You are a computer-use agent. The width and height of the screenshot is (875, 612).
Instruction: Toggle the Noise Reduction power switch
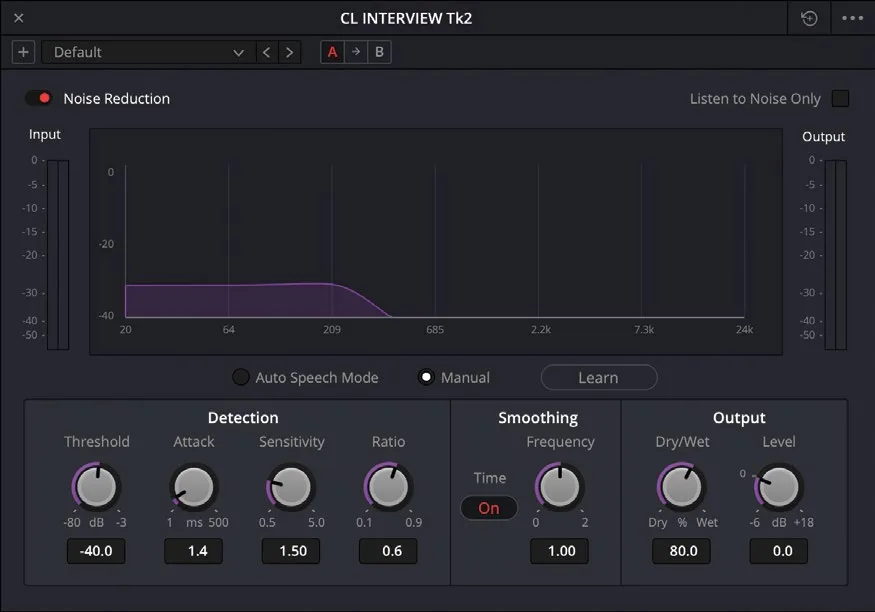pyautogui.click(x=39, y=98)
